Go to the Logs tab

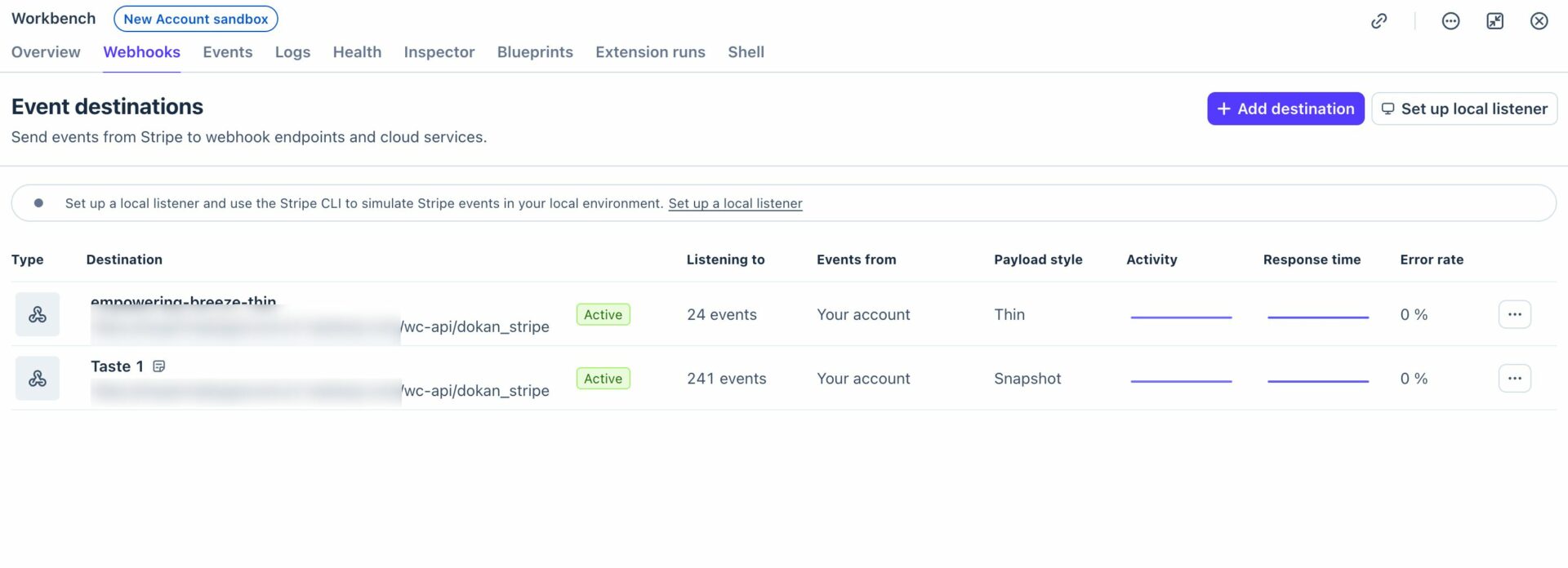pyautogui.click(x=292, y=52)
